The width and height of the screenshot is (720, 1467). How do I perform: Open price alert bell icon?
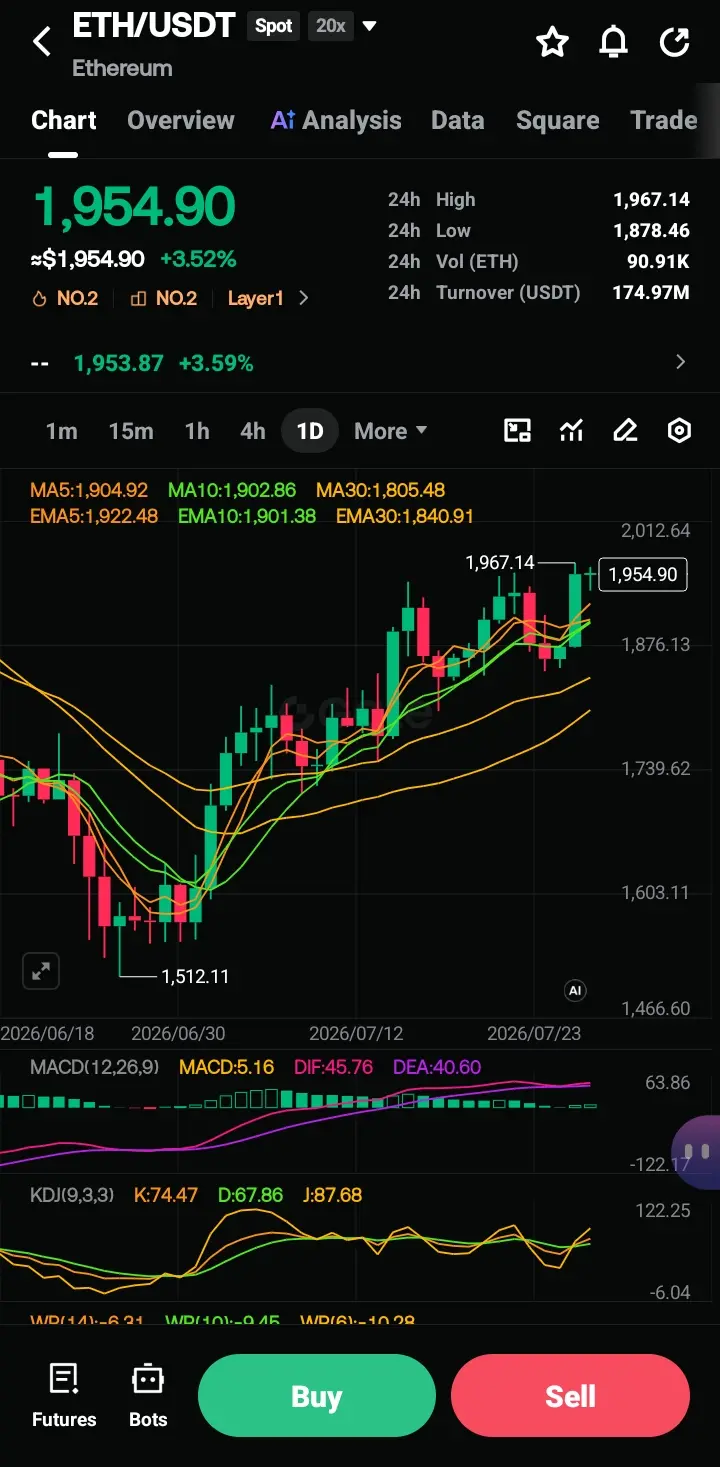pyautogui.click(x=613, y=42)
